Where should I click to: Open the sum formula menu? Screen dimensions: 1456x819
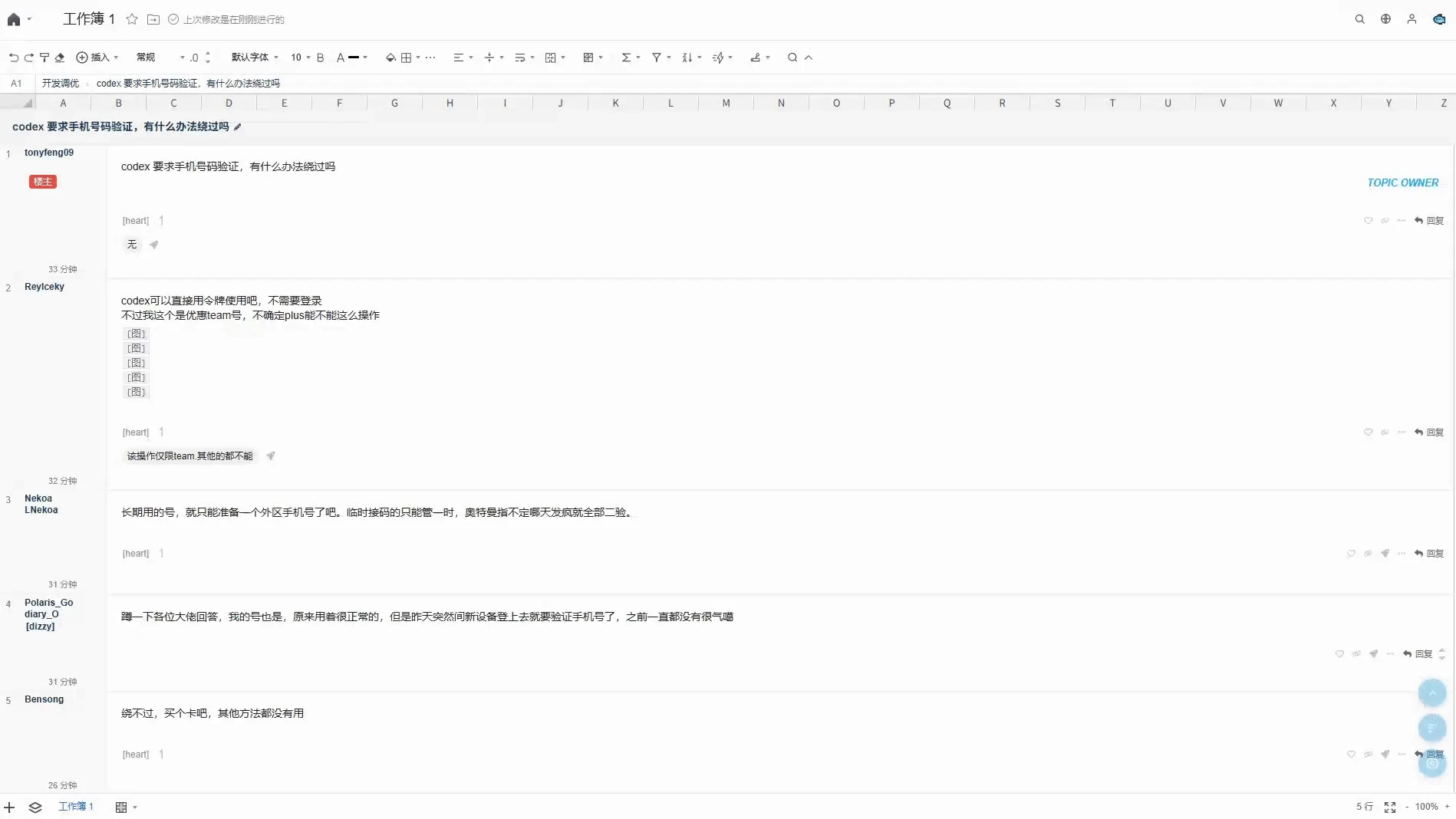[x=631, y=58]
